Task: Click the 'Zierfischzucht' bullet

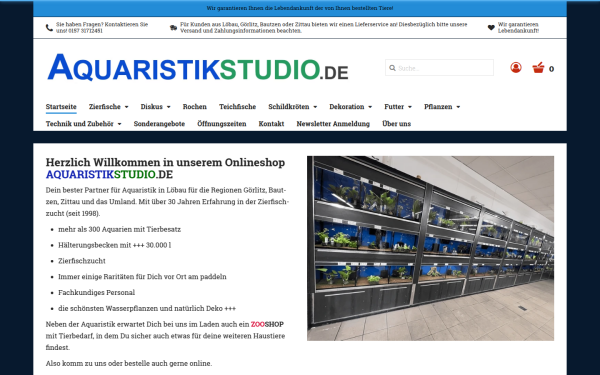Action: [82, 261]
